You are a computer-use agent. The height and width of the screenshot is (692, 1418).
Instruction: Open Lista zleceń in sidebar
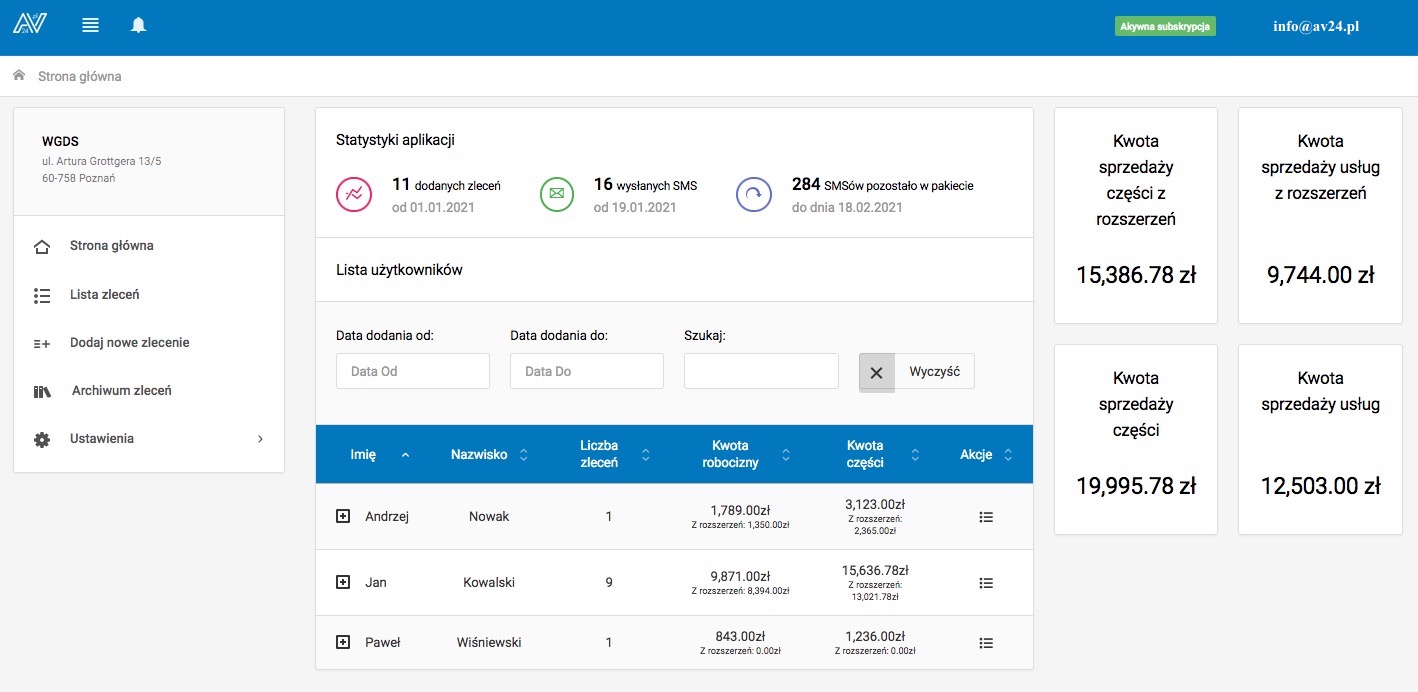[x=104, y=295]
